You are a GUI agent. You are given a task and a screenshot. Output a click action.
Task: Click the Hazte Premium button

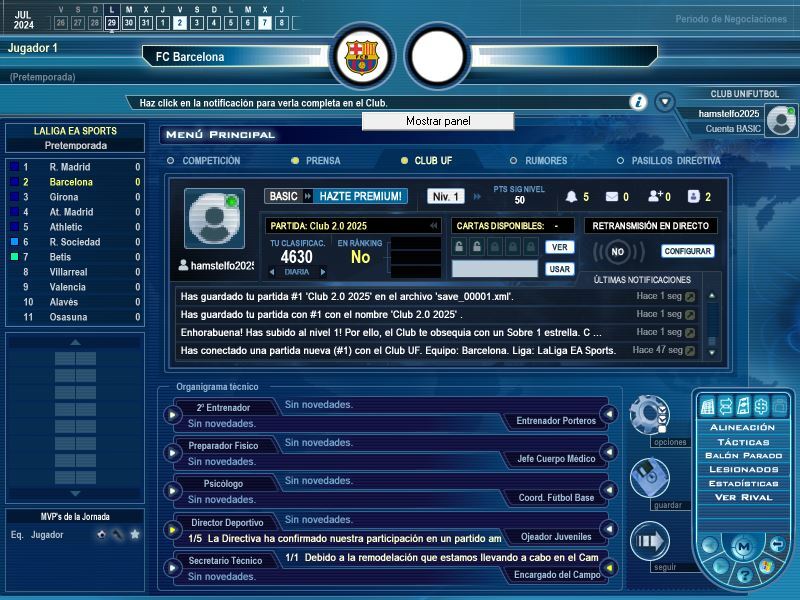tap(361, 196)
